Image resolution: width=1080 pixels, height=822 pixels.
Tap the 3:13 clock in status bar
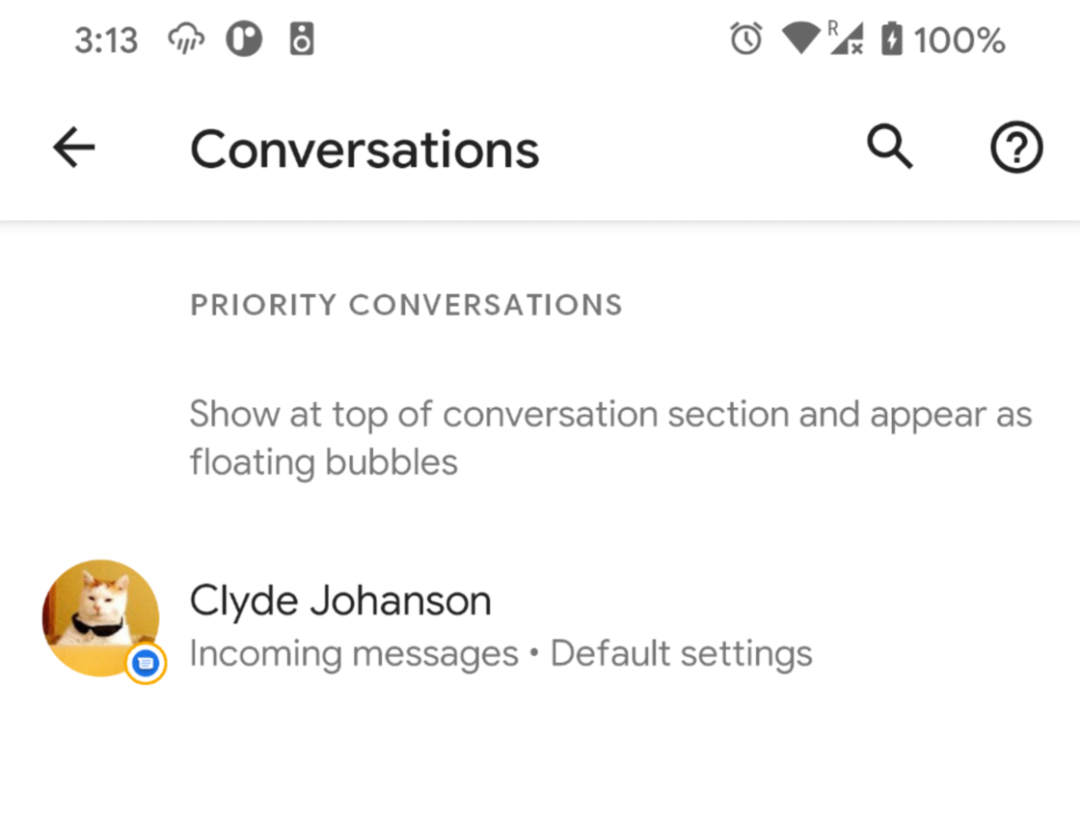click(x=105, y=41)
